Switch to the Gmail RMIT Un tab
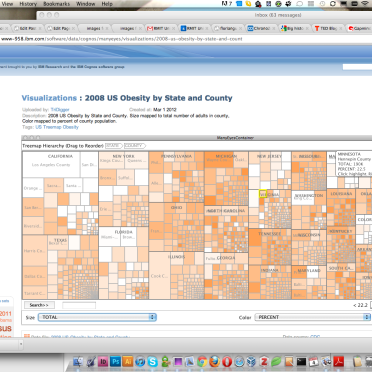Viewport: 372px width, 372px height. pyautogui.click(x=161, y=29)
